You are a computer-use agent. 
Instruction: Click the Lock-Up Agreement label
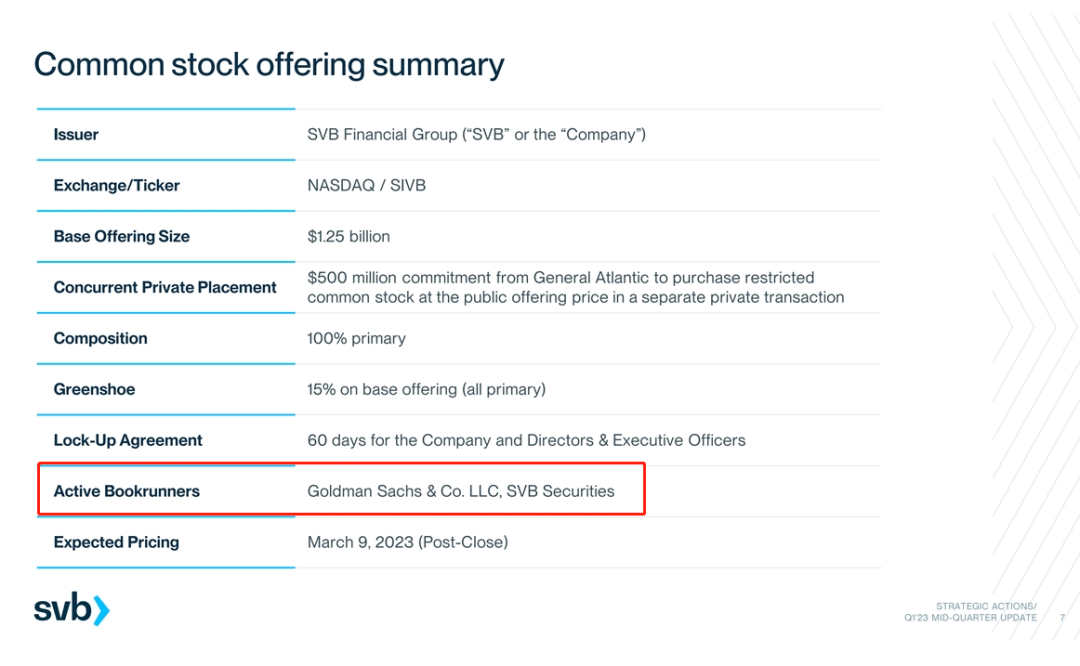coord(128,440)
